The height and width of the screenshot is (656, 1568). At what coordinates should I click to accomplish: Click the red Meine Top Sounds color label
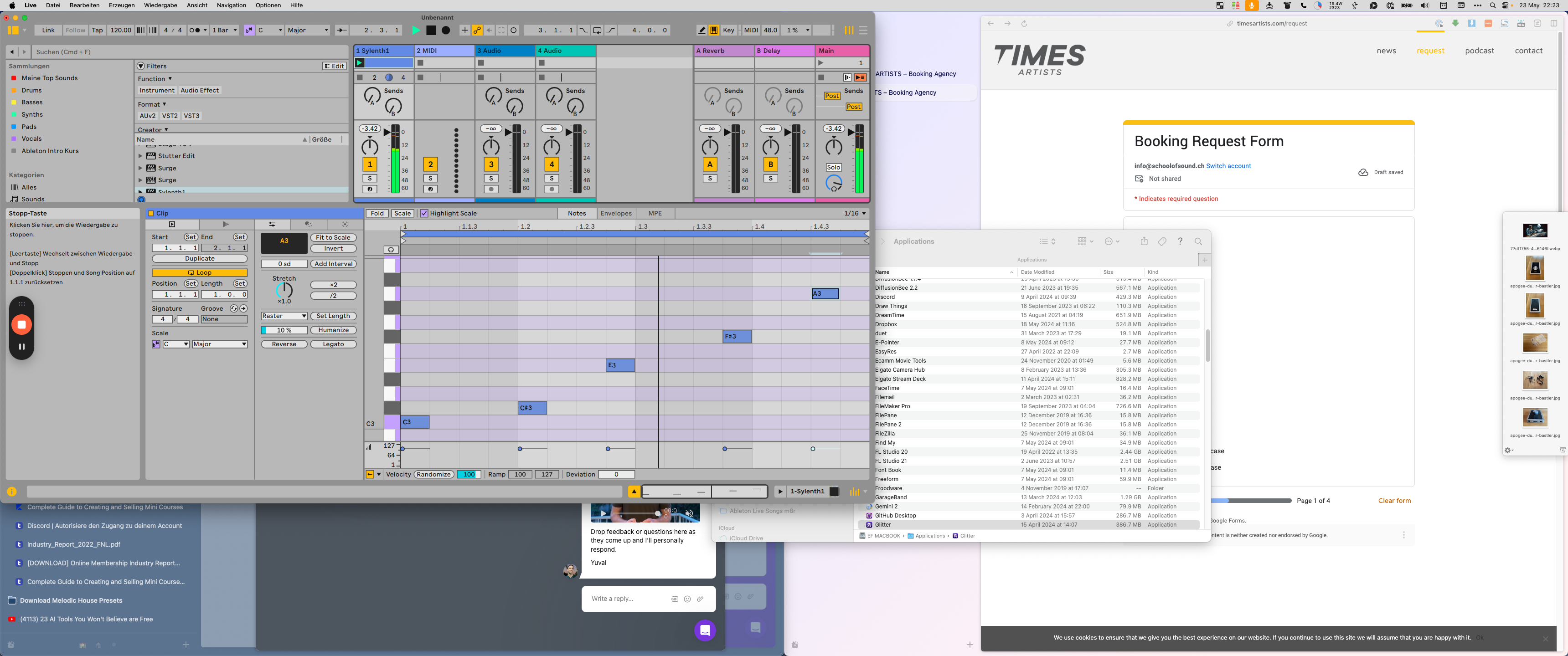[x=13, y=78]
